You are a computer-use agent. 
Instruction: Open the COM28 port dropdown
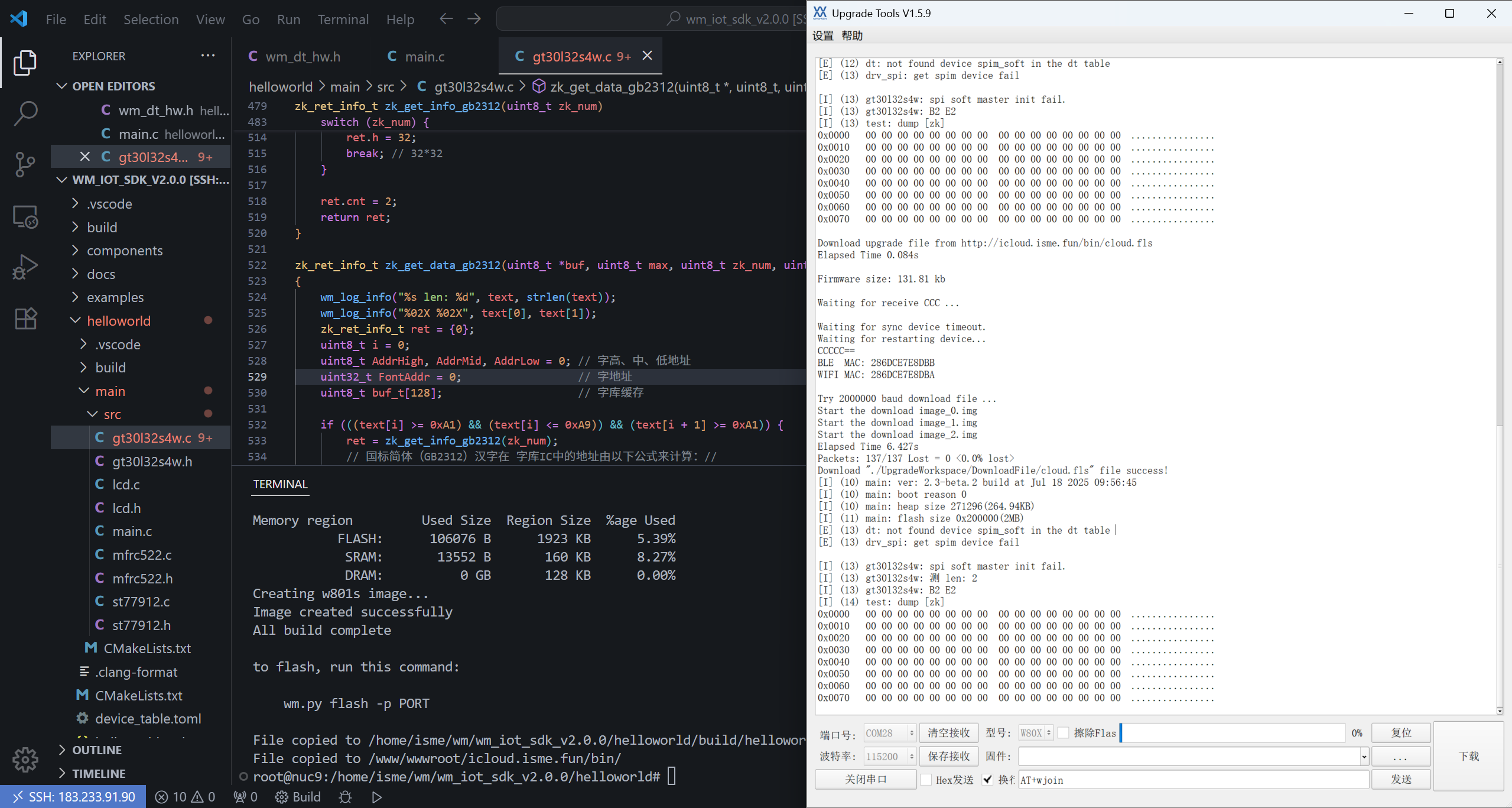[x=890, y=733]
